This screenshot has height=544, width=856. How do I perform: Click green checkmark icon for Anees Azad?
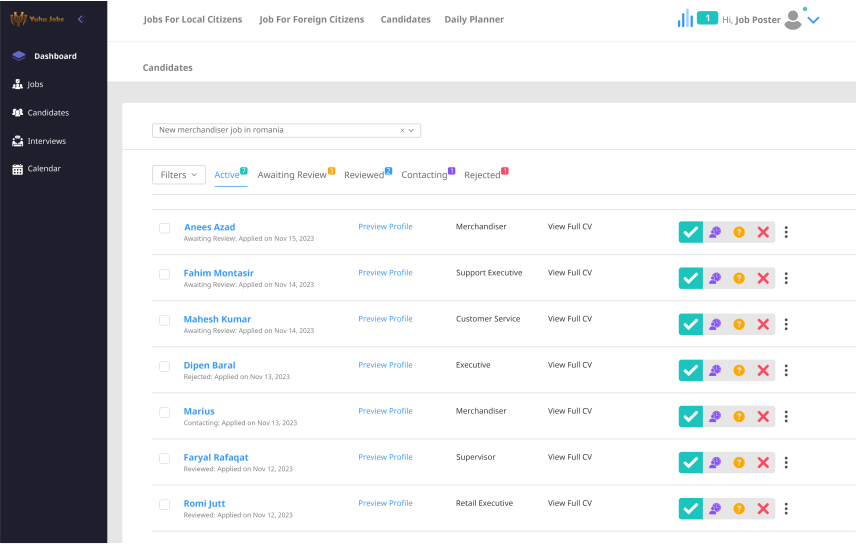[x=690, y=232]
